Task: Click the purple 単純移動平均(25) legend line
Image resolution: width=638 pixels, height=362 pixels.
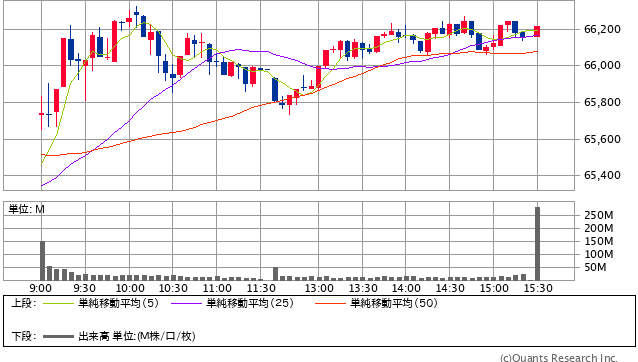Action: point(186,303)
